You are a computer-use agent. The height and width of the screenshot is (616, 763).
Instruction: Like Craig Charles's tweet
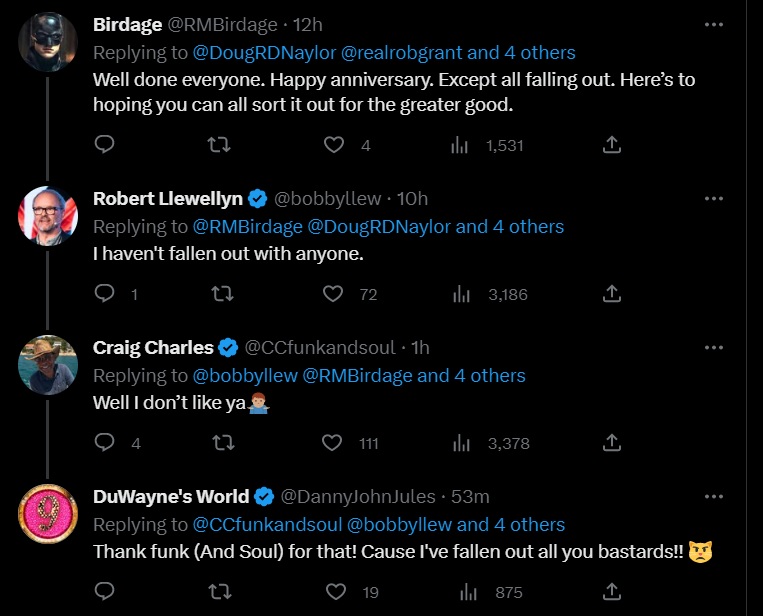[x=334, y=443]
